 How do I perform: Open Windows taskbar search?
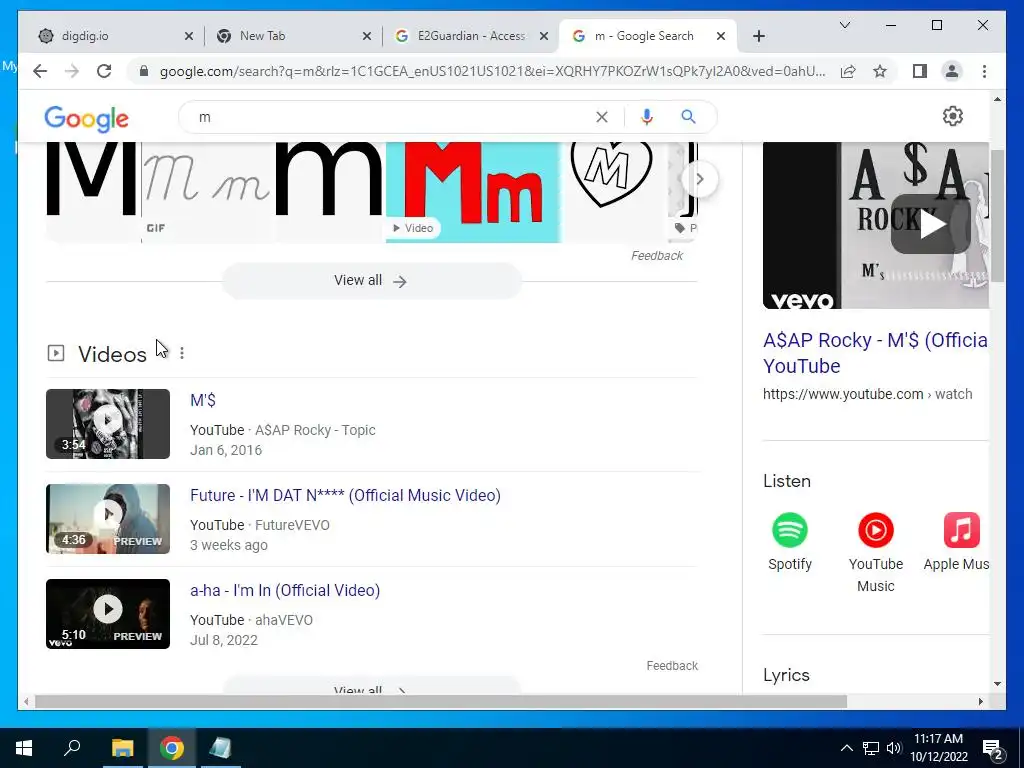[72, 748]
